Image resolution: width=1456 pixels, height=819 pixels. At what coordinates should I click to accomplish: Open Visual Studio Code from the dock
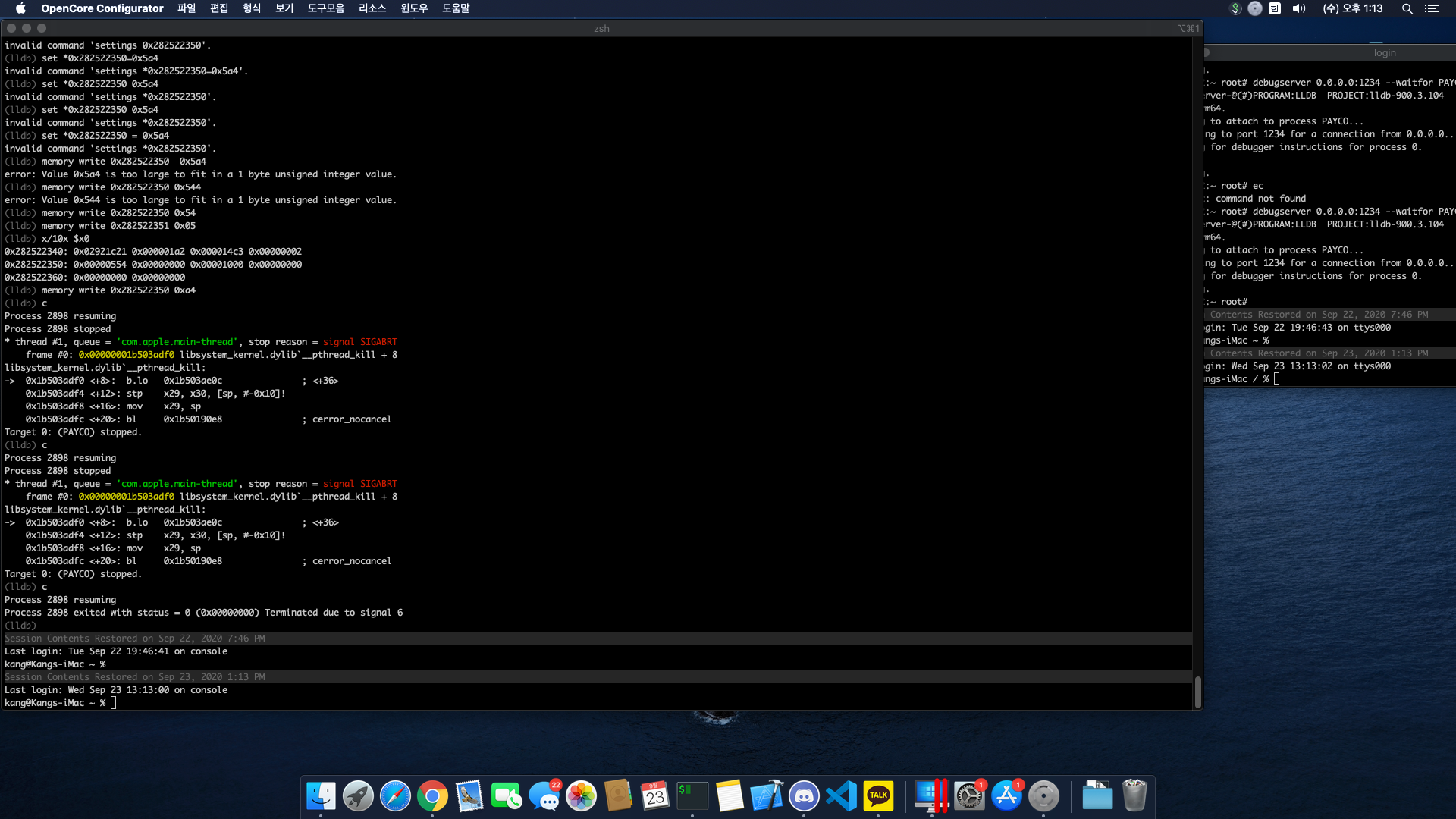tap(841, 795)
